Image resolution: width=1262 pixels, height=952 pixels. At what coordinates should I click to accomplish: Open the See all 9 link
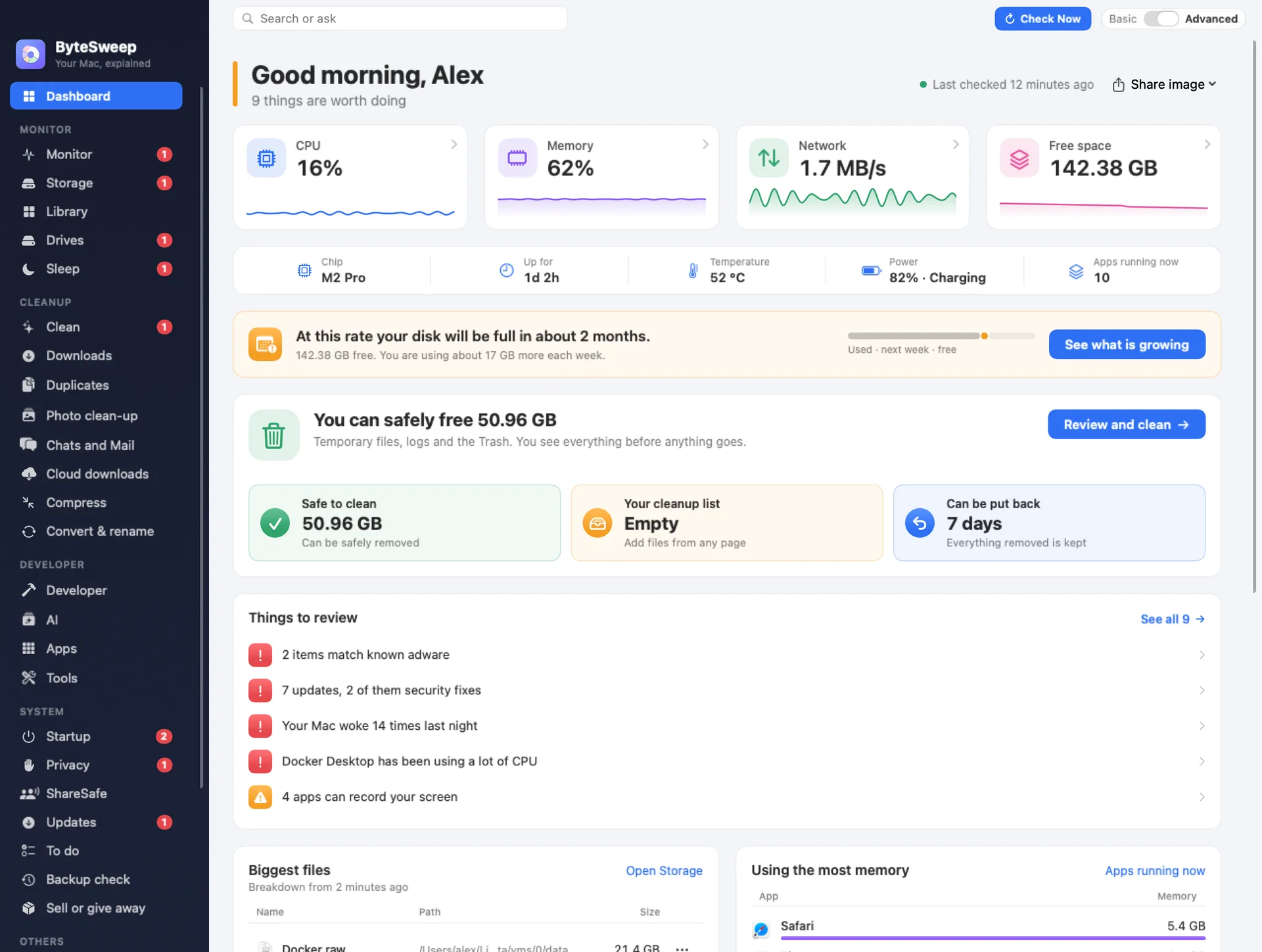pos(1173,619)
